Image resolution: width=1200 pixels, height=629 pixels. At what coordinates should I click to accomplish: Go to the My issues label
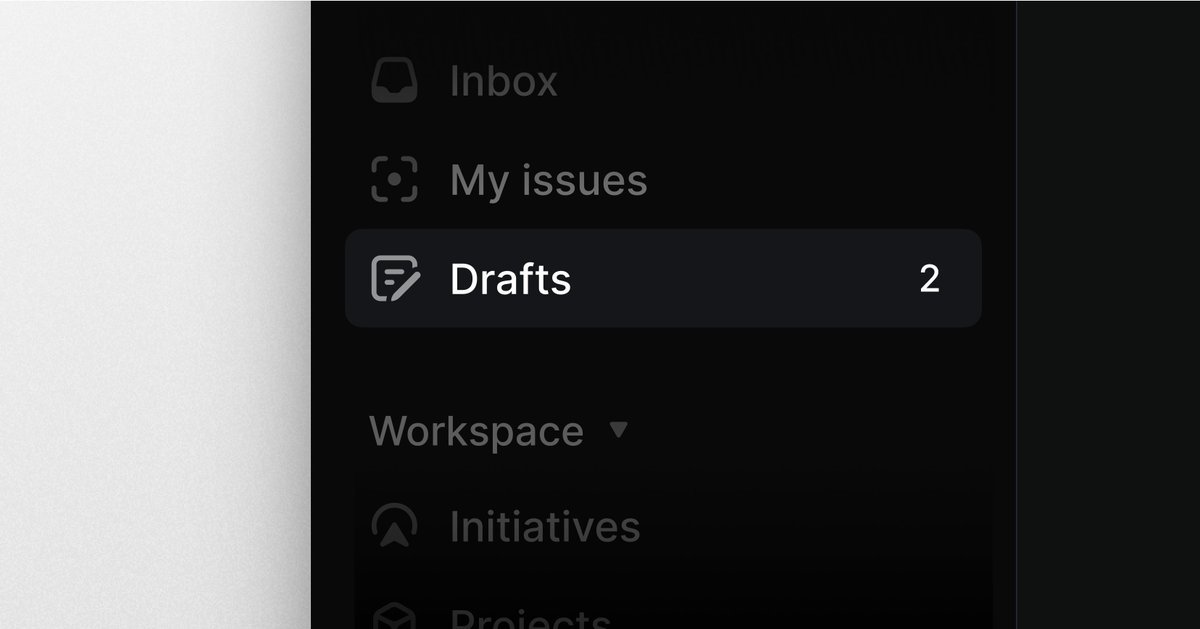pos(548,181)
